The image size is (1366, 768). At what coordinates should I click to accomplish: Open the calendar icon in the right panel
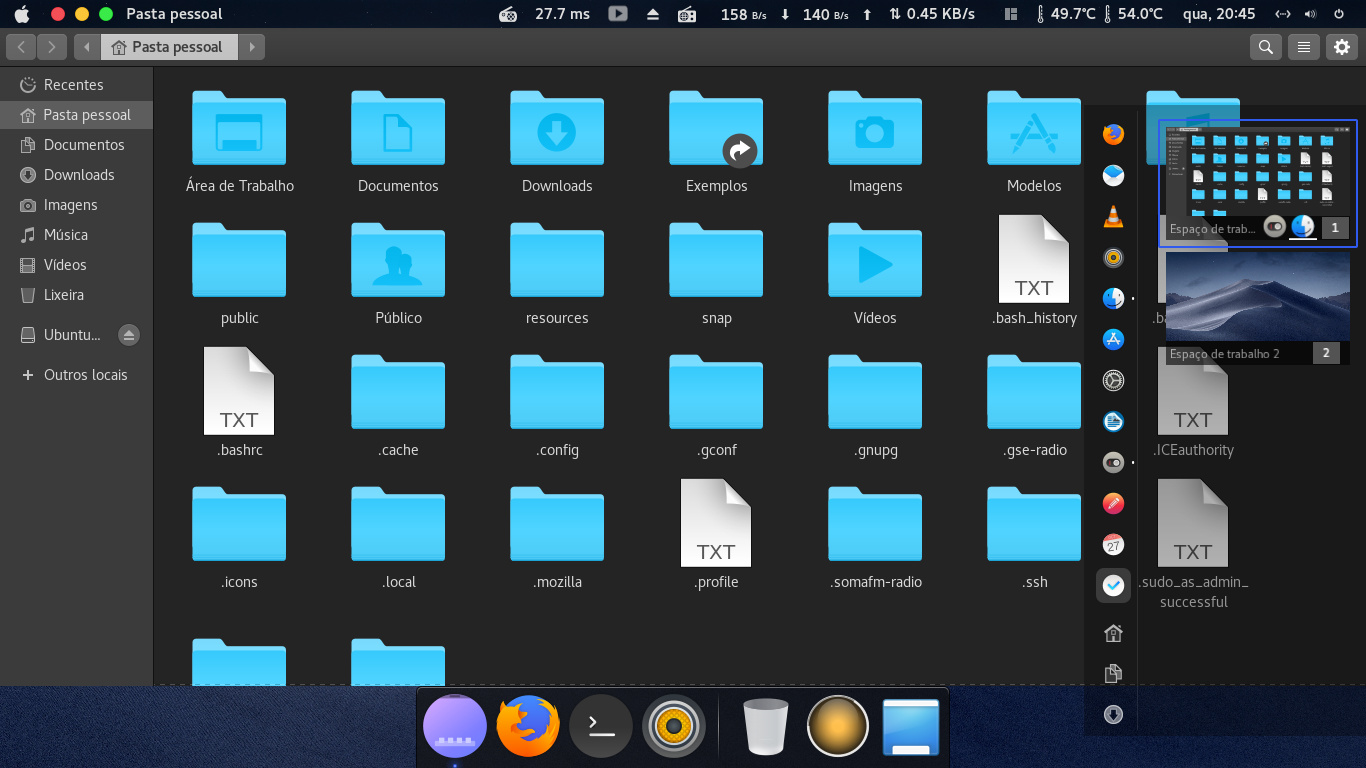1113,545
